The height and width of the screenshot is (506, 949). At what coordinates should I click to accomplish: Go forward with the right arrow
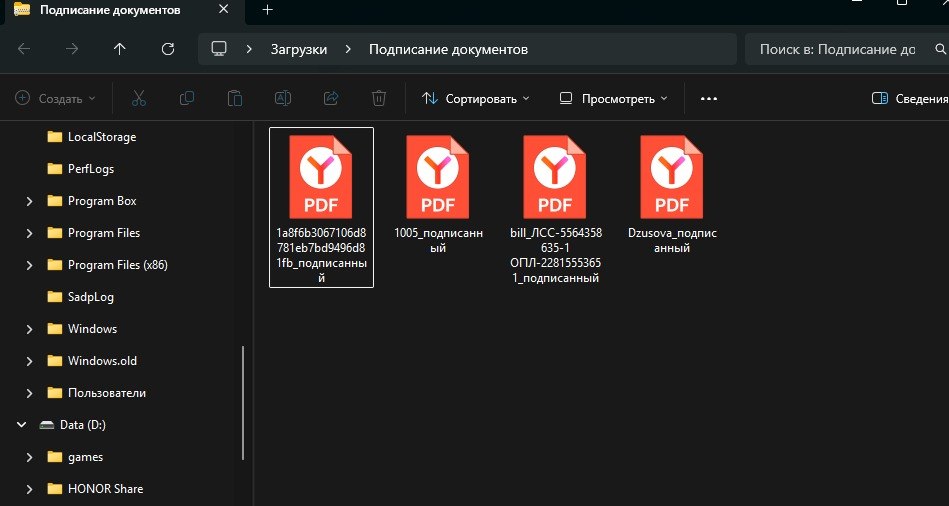(x=72, y=49)
